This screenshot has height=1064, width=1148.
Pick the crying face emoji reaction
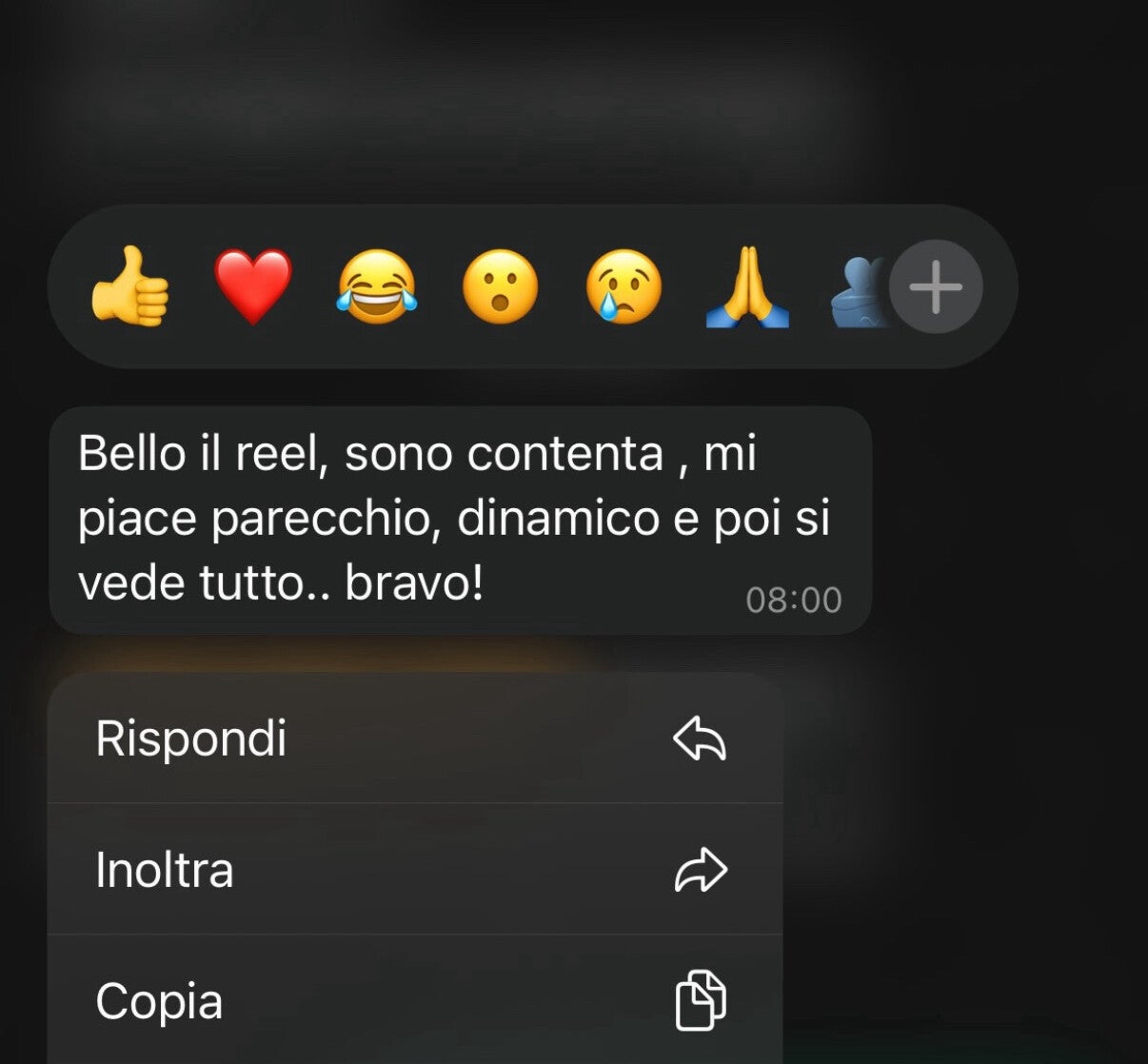coord(624,286)
